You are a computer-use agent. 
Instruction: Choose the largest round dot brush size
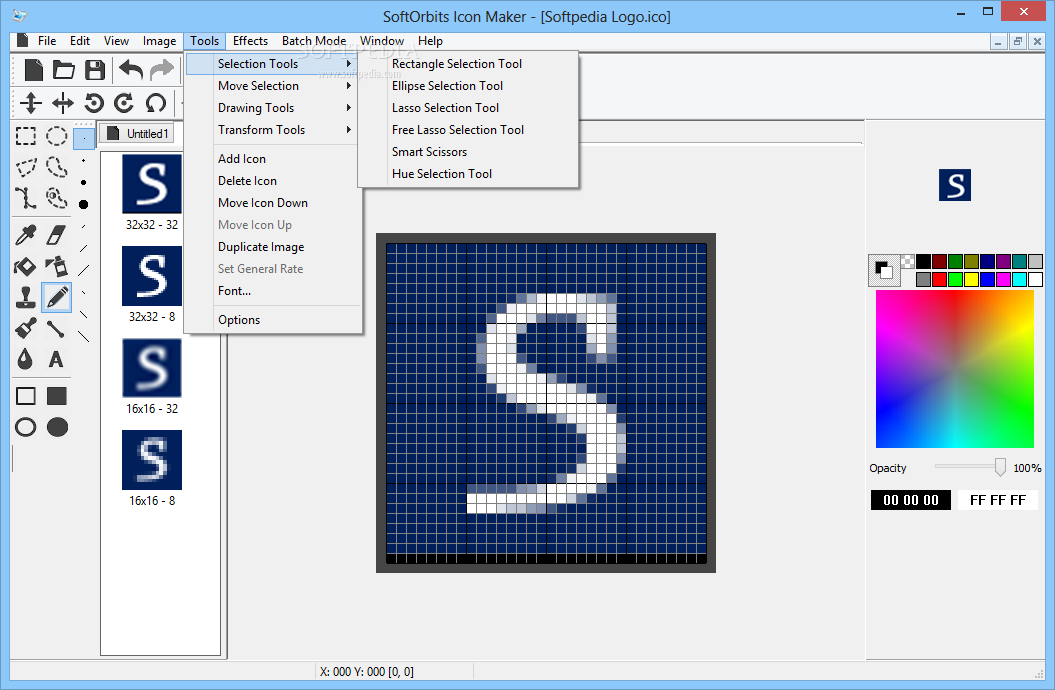point(83,204)
